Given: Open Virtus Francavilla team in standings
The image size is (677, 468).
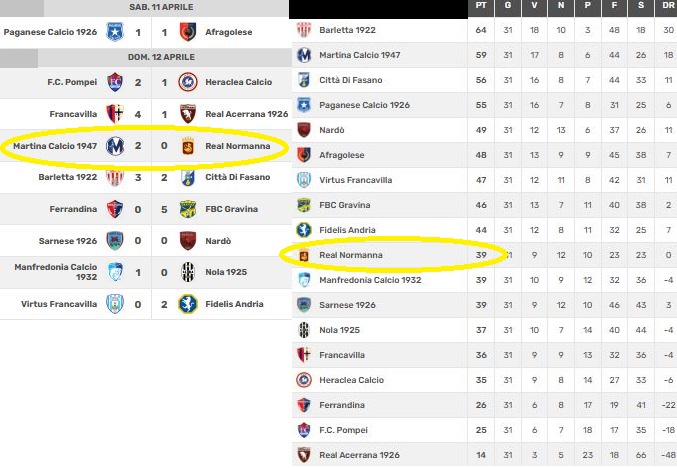Looking at the screenshot, I should tap(356, 180).
